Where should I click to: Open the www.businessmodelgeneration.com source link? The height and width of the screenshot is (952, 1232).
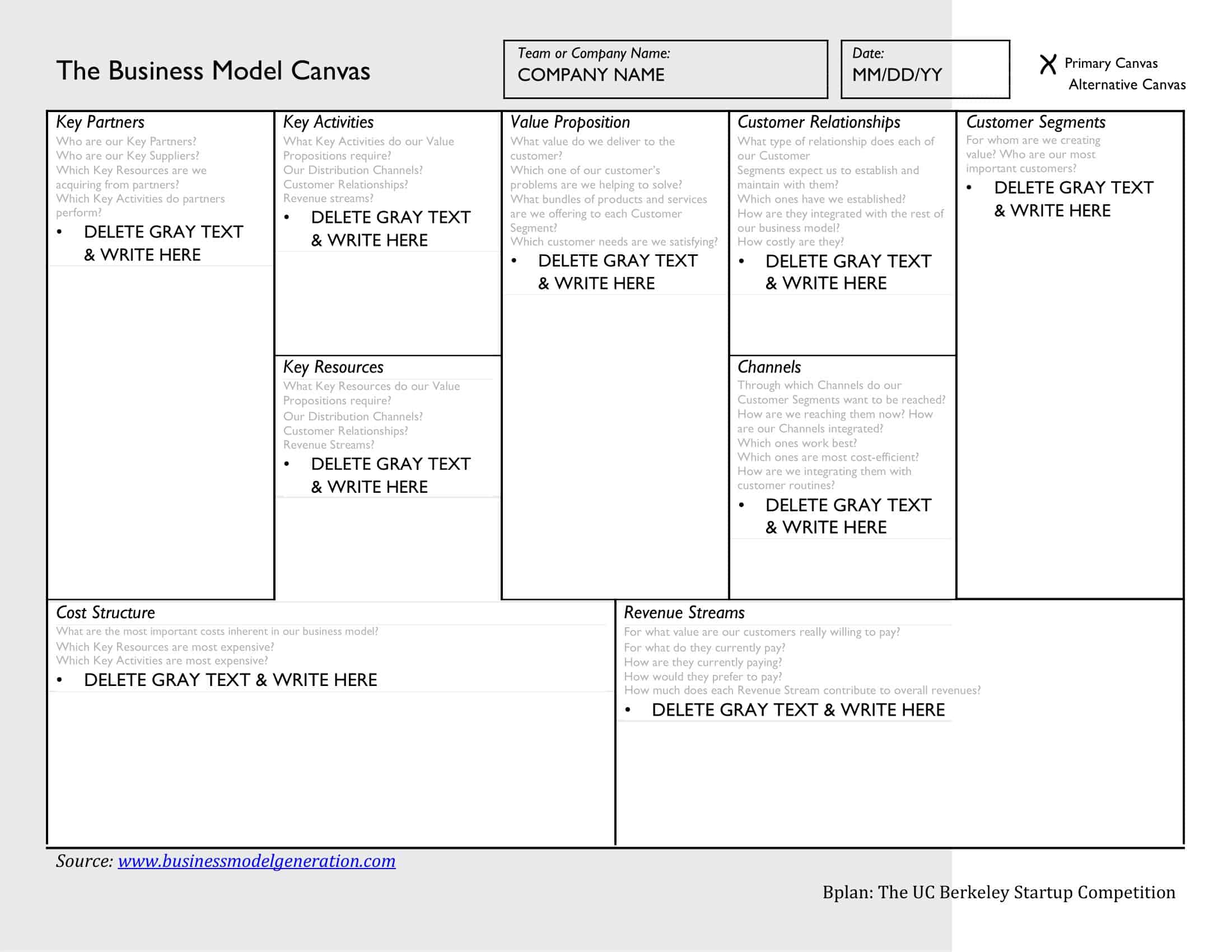point(255,861)
